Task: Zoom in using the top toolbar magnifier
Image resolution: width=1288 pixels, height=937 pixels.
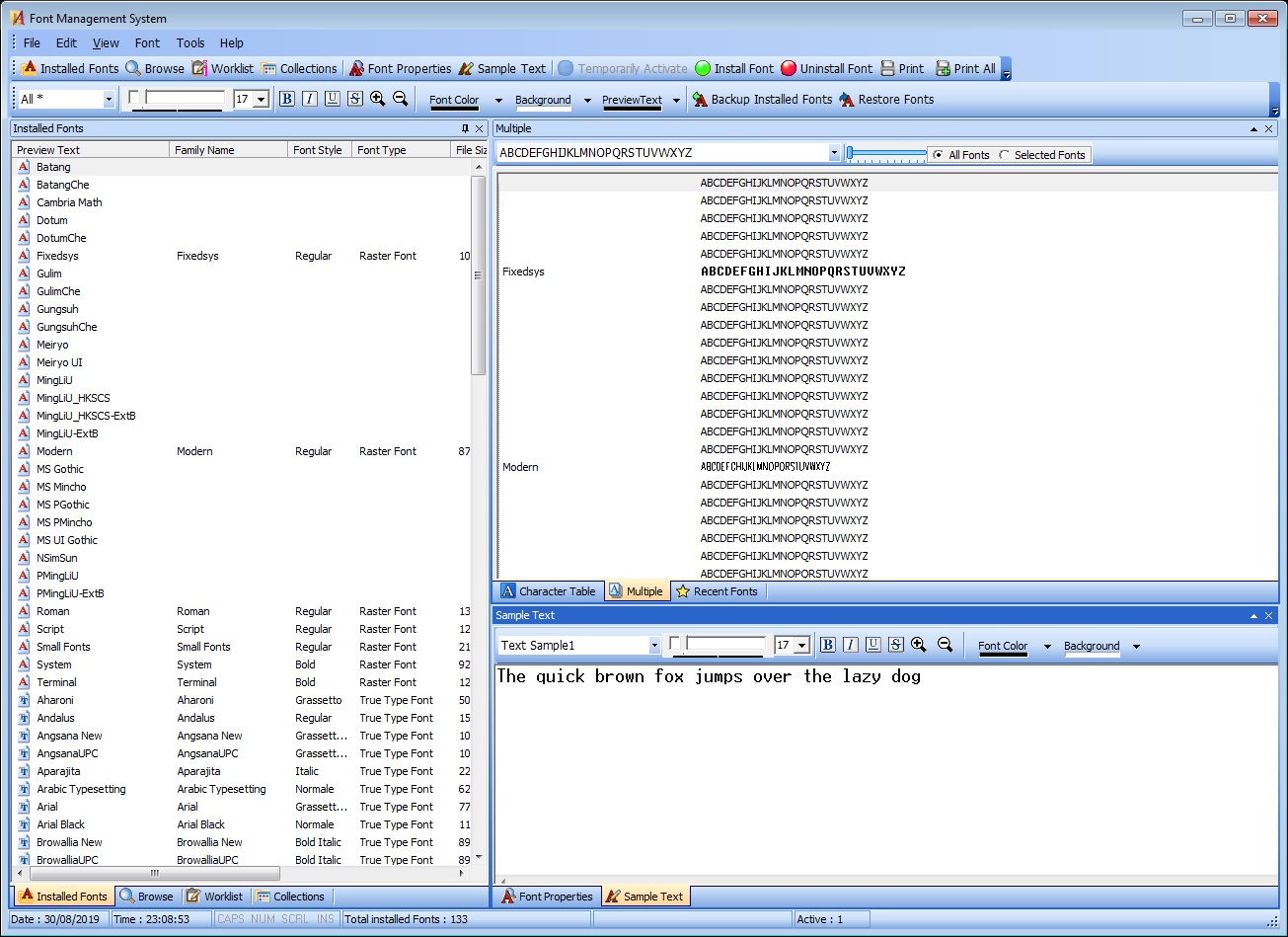Action: [377, 98]
